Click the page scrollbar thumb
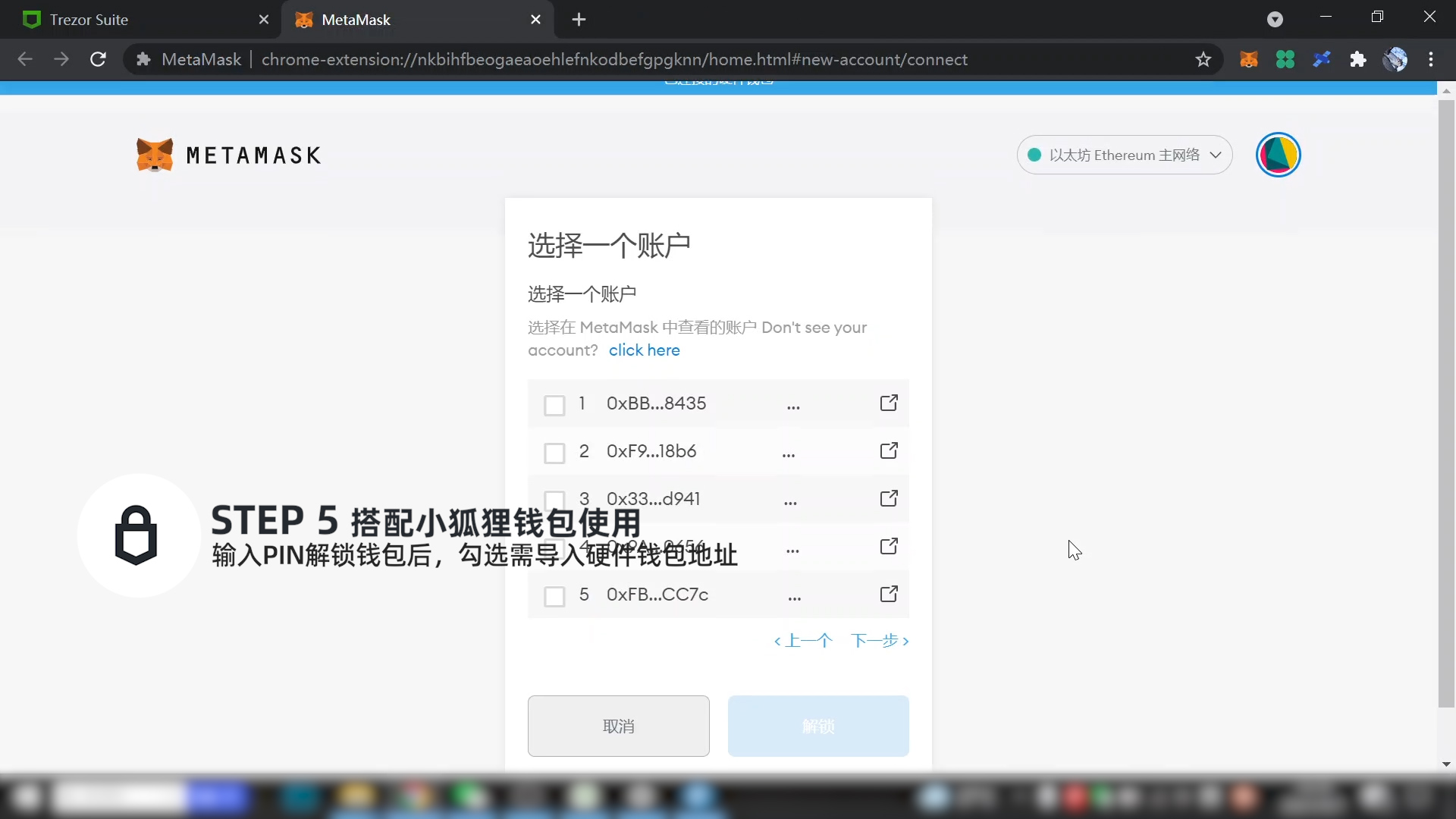The width and height of the screenshot is (1456, 819). 1446,403
